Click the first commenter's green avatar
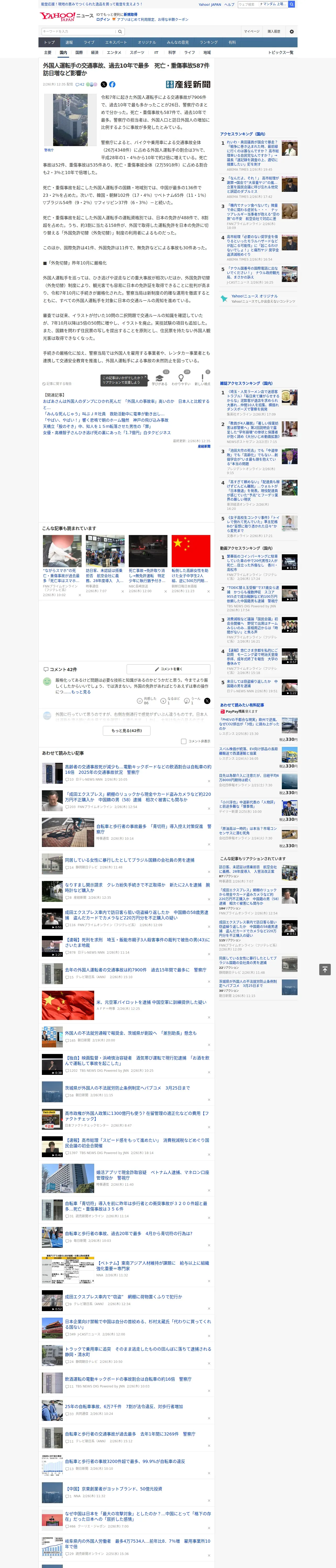Viewport: 336px width, 1568px height. click(47, 682)
